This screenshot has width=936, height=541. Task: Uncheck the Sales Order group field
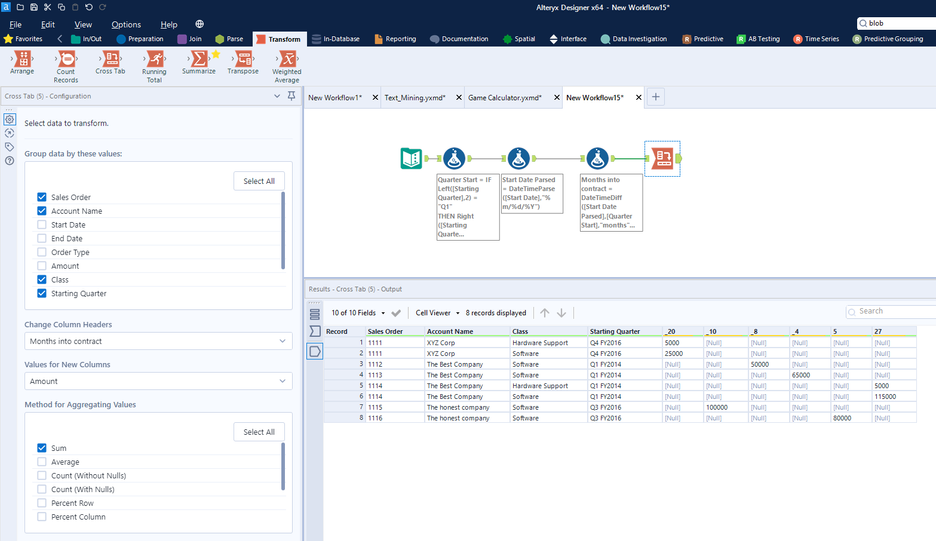tap(42, 198)
